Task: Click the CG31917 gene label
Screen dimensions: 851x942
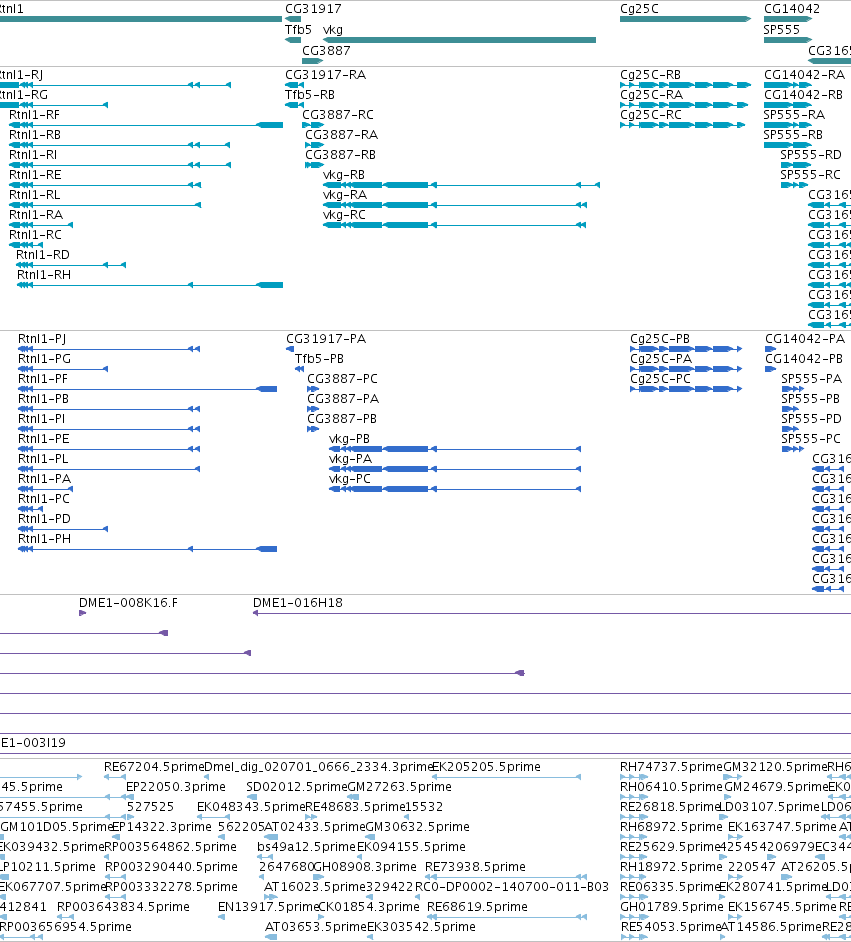Action: pyautogui.click(x=313, y=8)
